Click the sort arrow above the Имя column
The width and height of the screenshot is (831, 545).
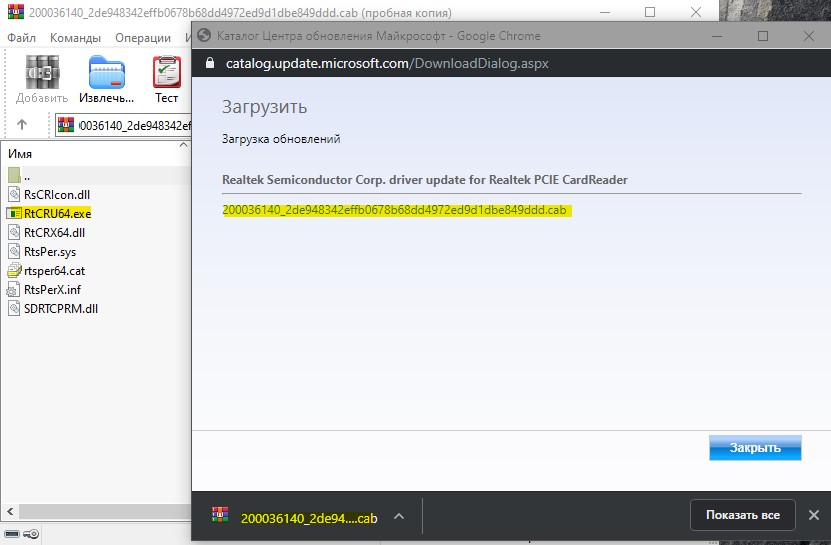[x=183, y=144]
